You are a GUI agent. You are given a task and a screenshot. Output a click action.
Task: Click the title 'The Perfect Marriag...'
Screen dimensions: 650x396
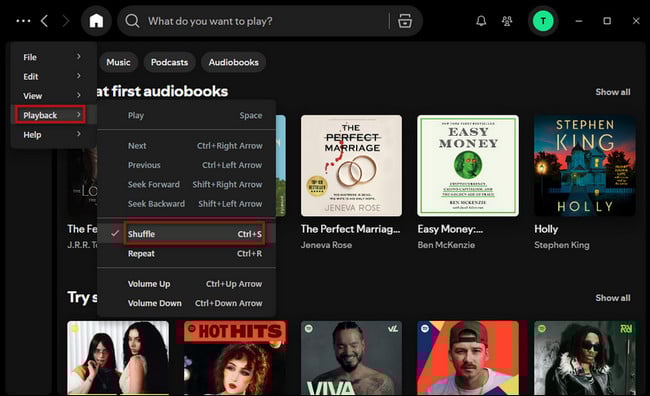tap(350, 229)
